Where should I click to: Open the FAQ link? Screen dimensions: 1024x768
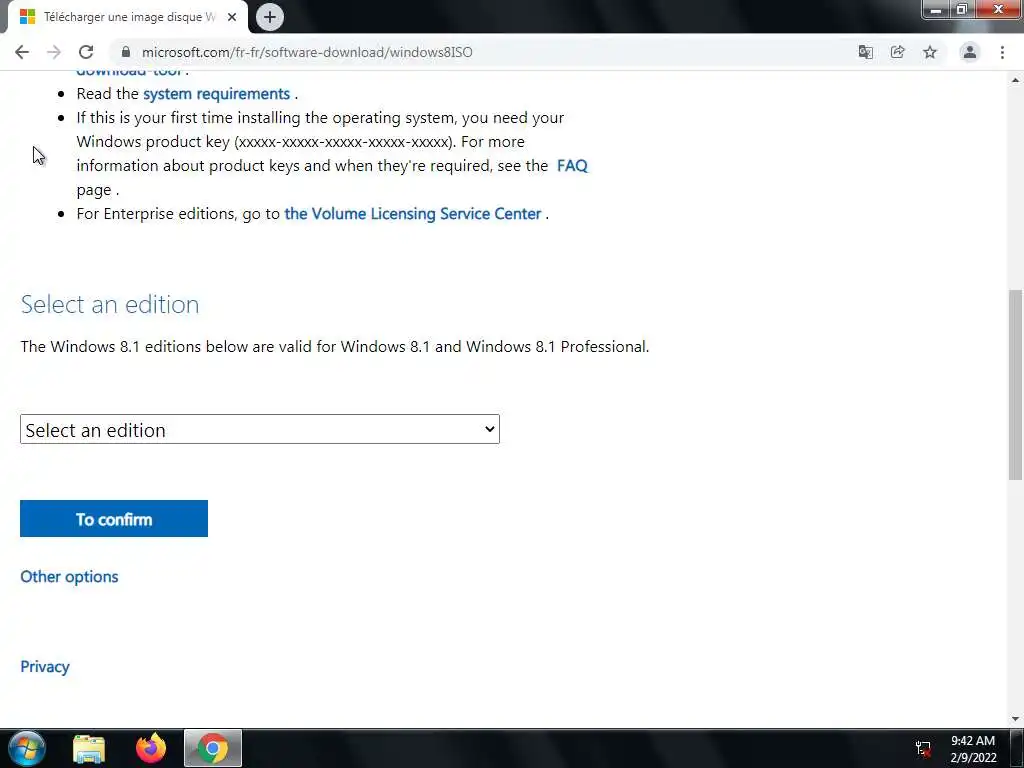point(572,166)
